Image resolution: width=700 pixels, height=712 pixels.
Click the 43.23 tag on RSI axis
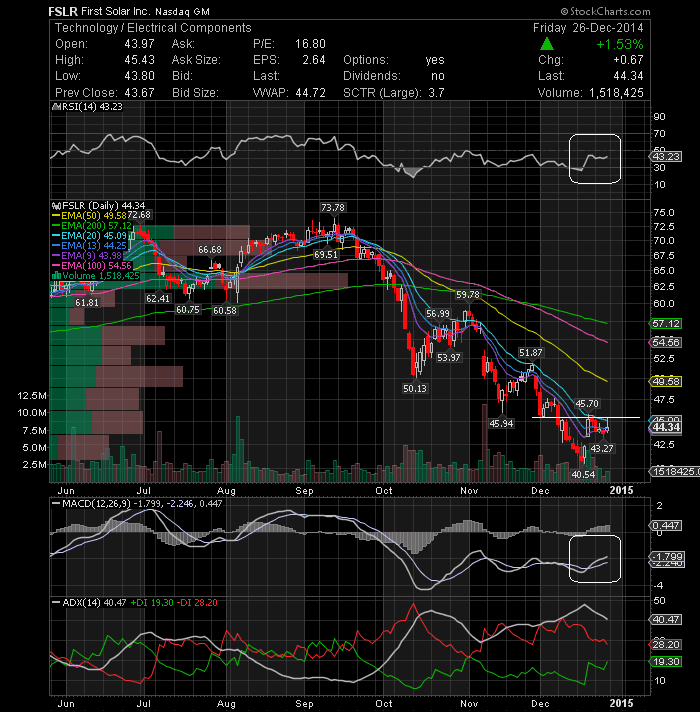coord(666,157)
